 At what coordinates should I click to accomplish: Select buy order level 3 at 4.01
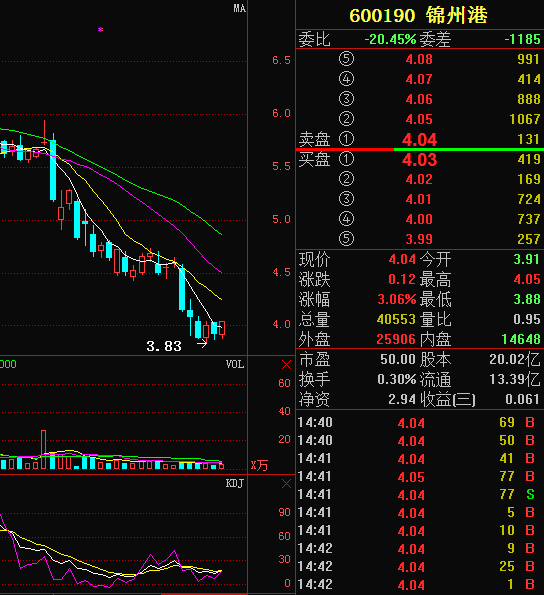pos(420,199)
